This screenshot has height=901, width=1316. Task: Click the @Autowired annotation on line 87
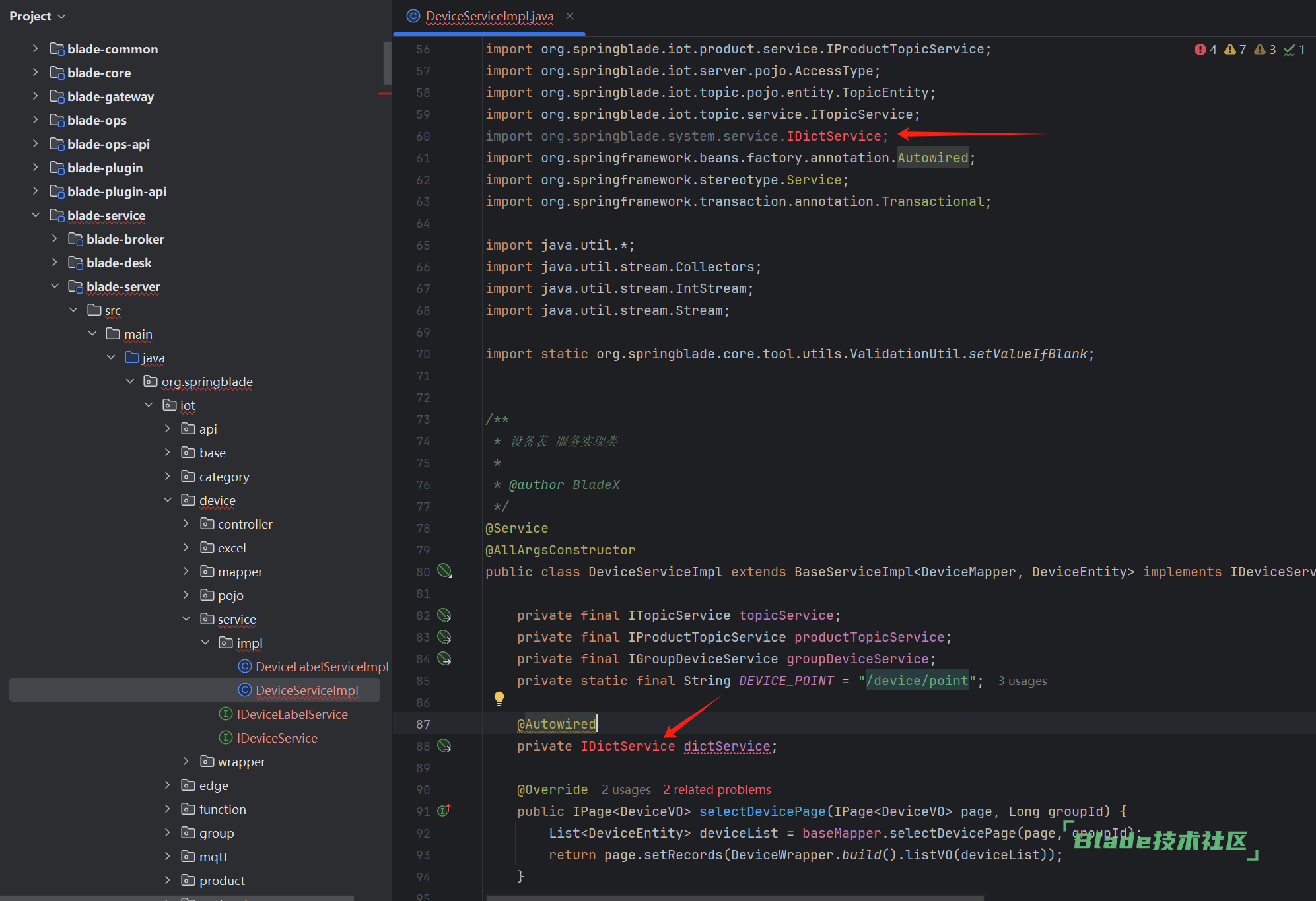click(x=557, y=724)
